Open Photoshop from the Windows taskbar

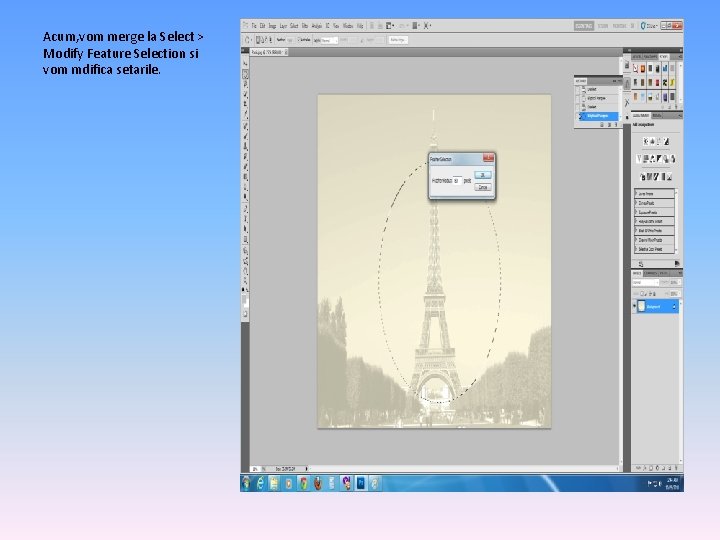pos(360,483)
